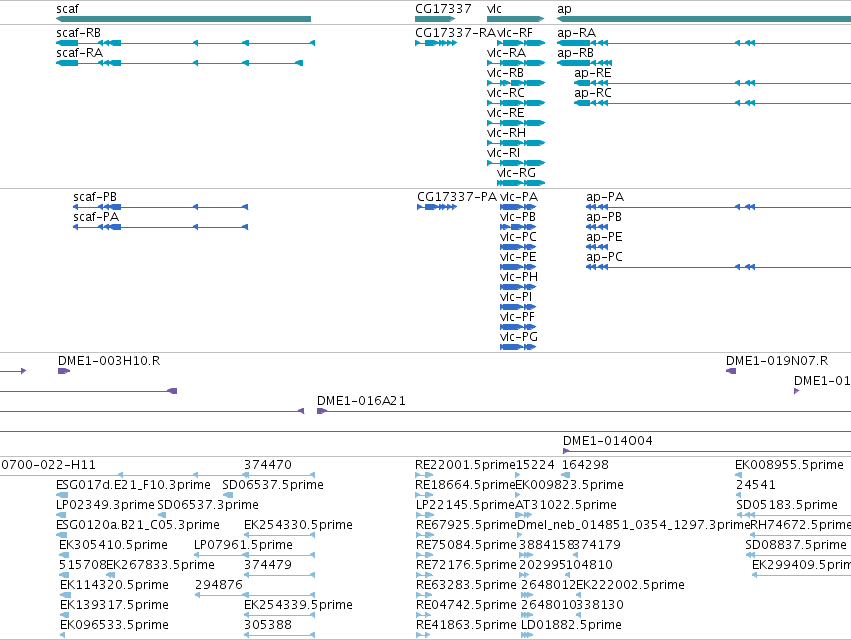Select the DME1-016A21 clone feature

click(x=584, y=411)
